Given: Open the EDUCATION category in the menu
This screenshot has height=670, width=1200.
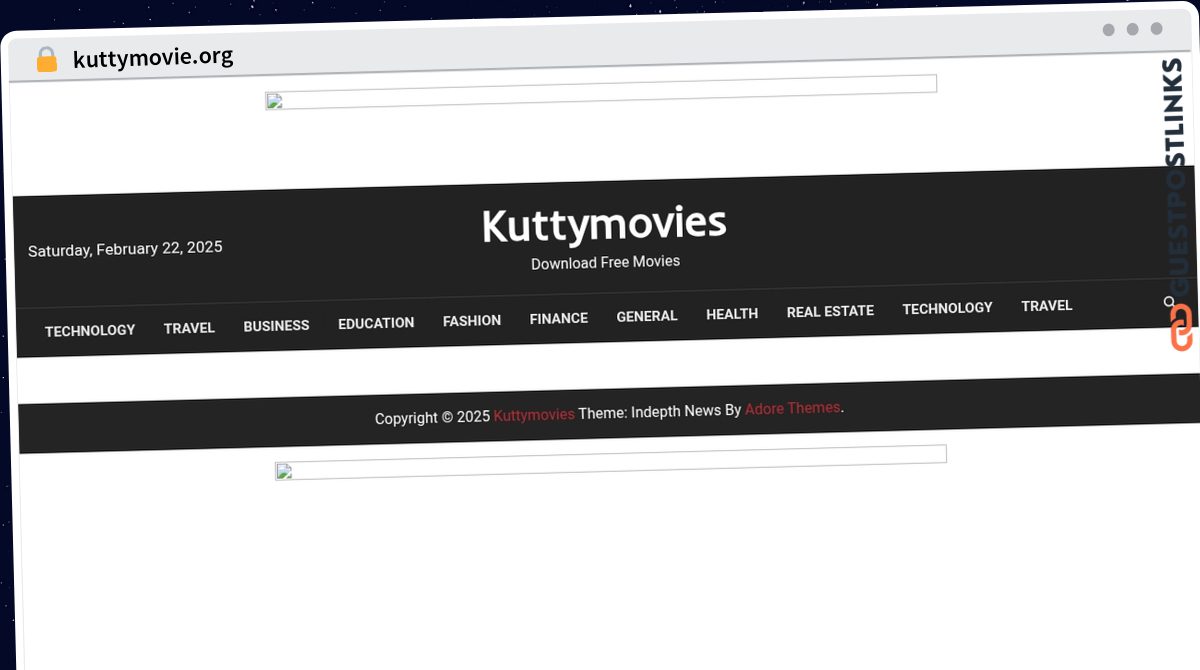Looking at the screenshot, I should click(376, 323).
